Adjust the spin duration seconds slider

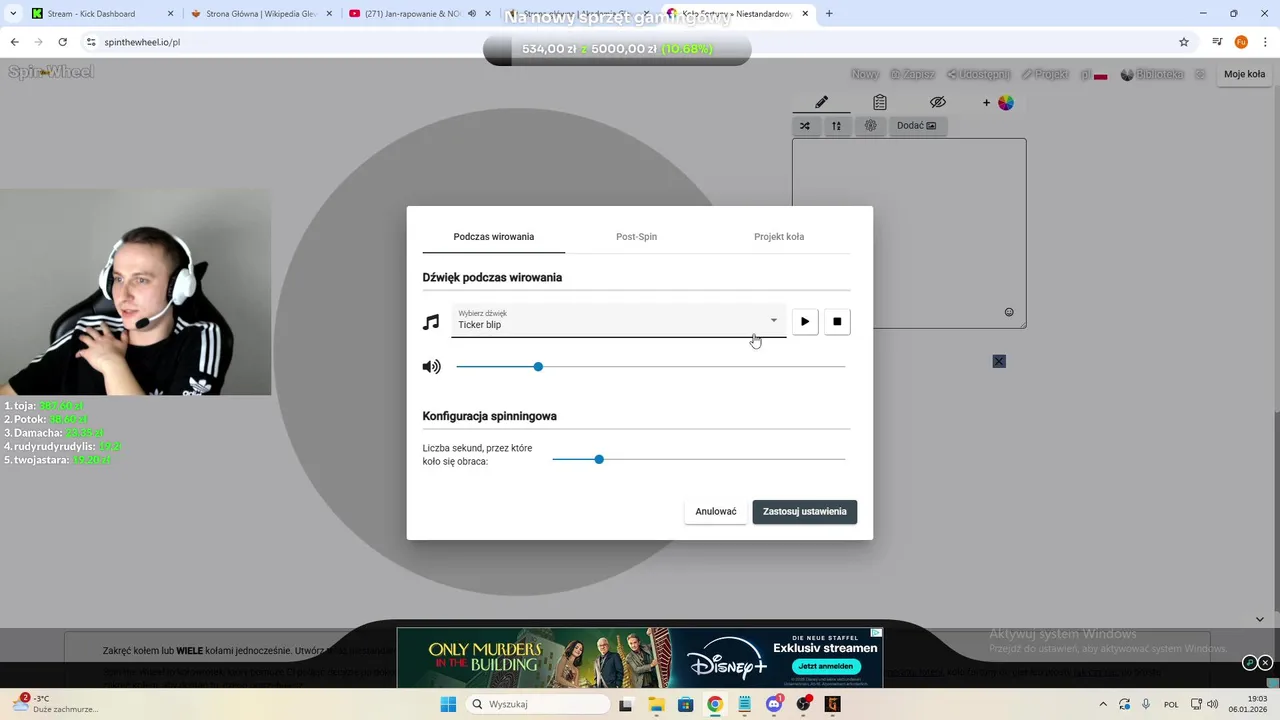(698, 459)
